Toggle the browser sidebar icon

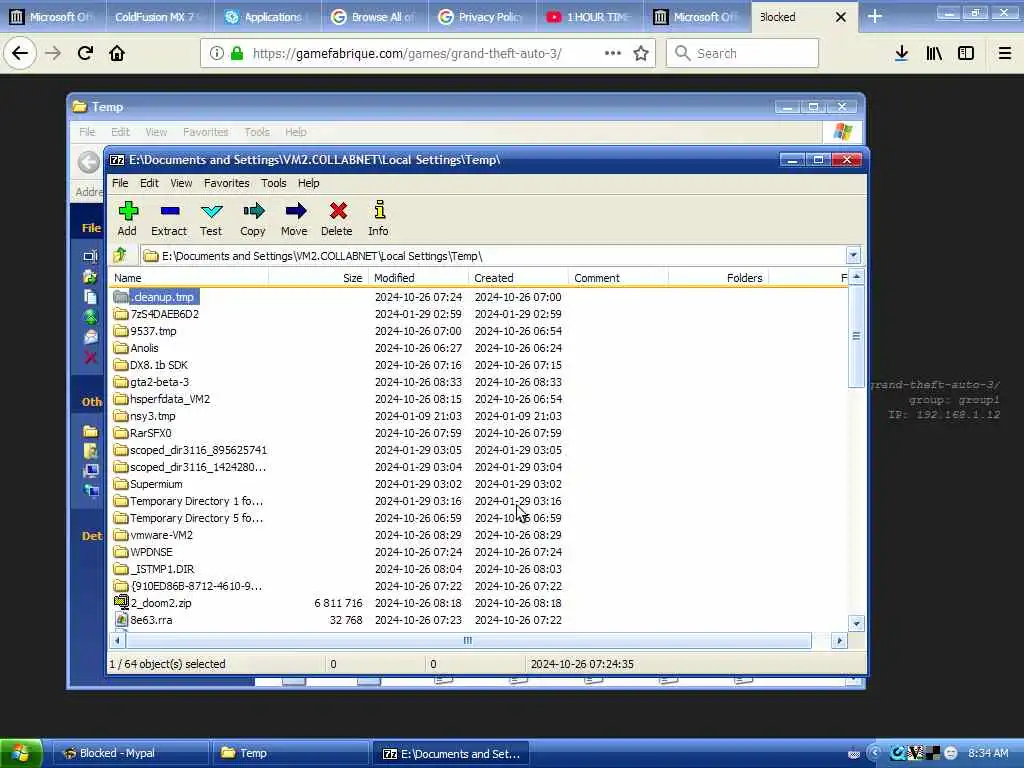click(x=966, y=53)
